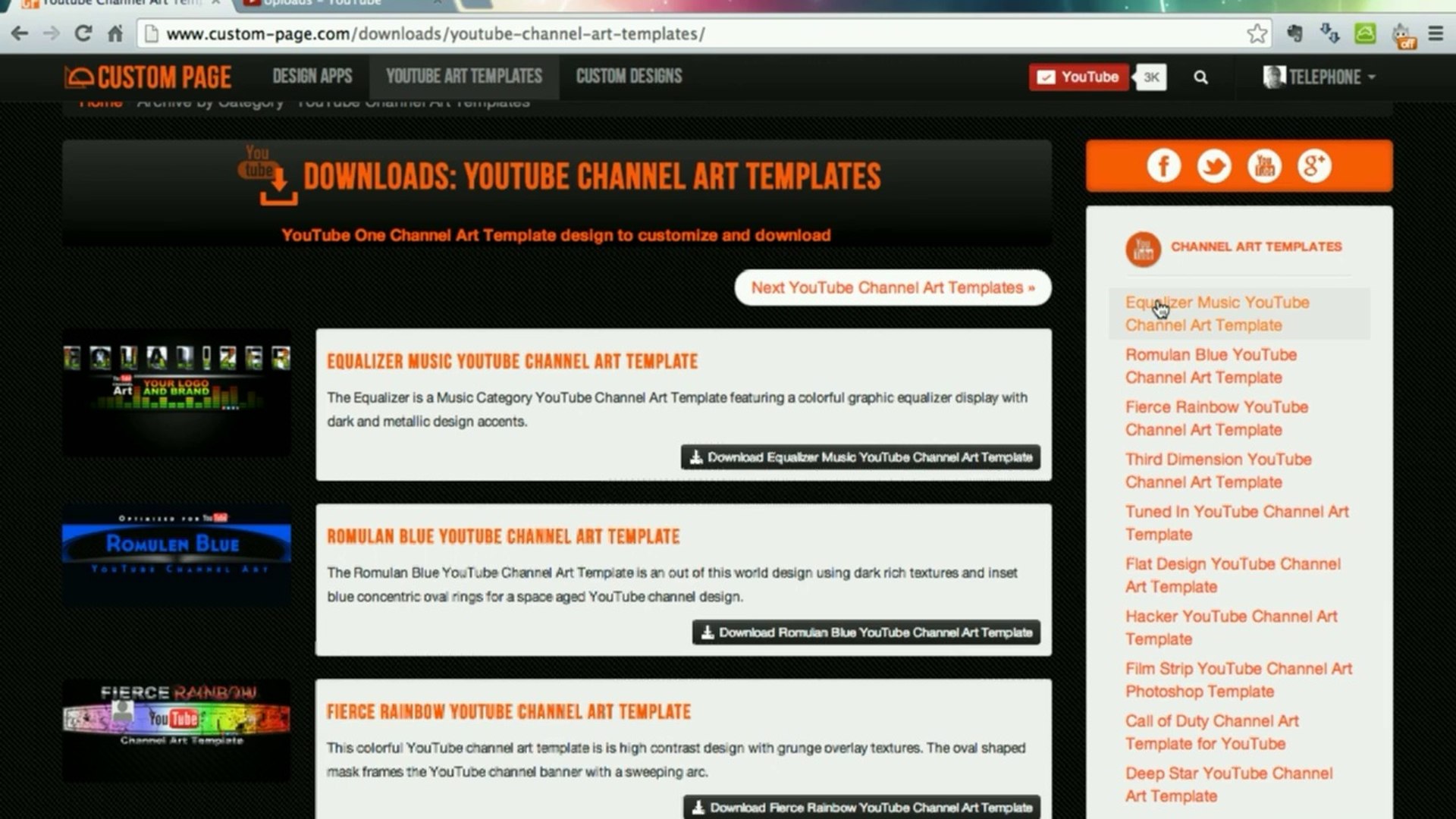1456x819 pixels.
Task: Open Chrome hamburger menu
Action: tap(1436, 33)
